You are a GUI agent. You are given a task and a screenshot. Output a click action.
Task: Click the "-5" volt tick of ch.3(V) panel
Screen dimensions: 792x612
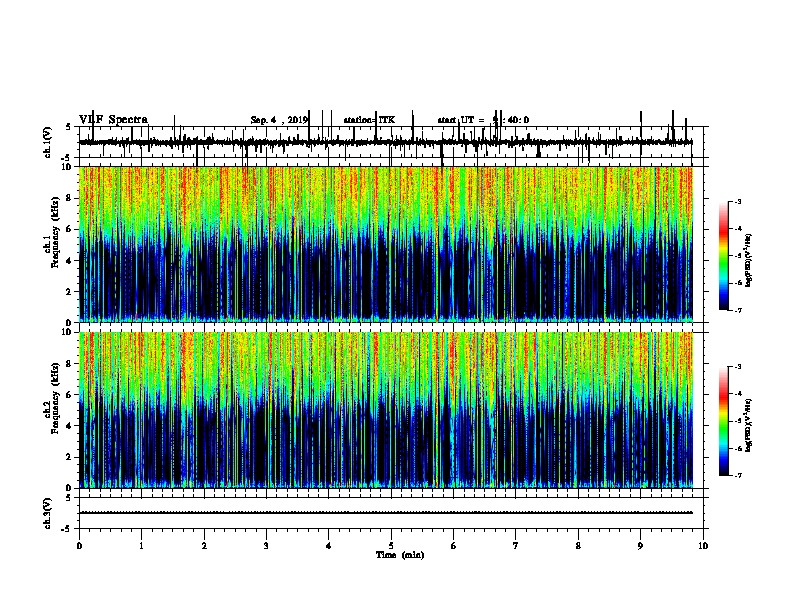tap(67, 529)
